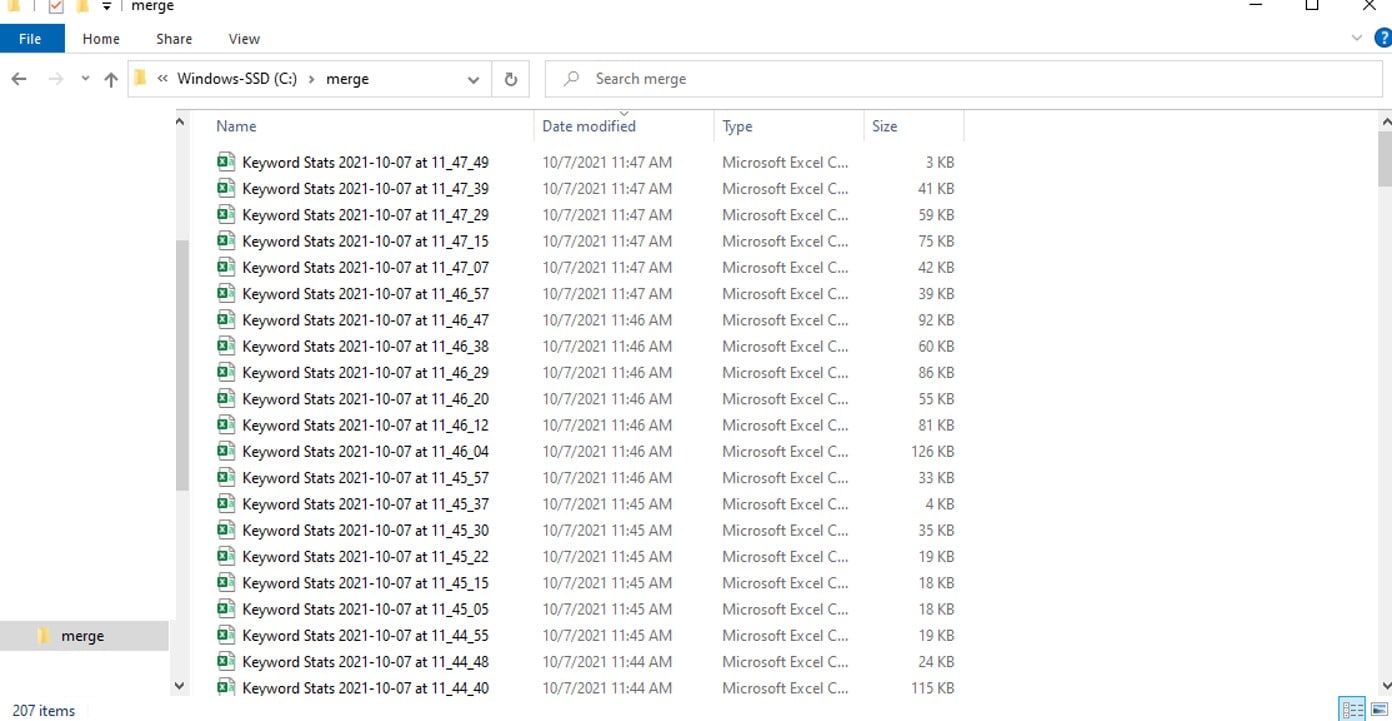Switch to Large icons view icon

click(1379, 709)
